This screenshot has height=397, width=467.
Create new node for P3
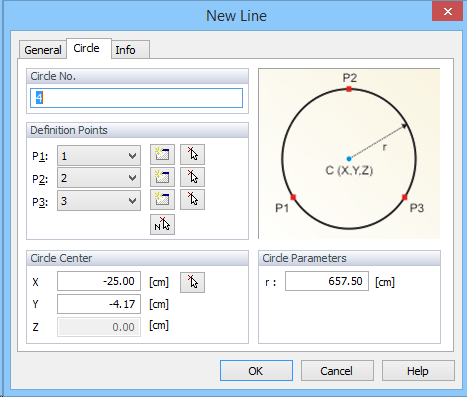click(x=162, y=200)
